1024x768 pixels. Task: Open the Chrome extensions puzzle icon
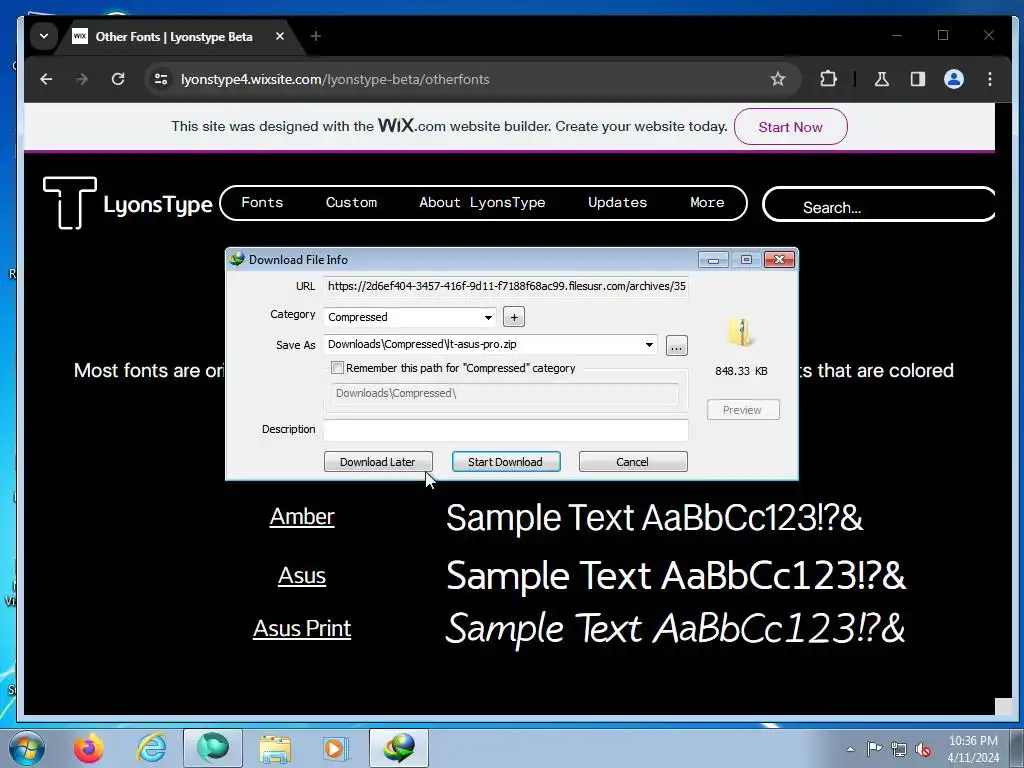pyautogui.click(x=828, y=79)
